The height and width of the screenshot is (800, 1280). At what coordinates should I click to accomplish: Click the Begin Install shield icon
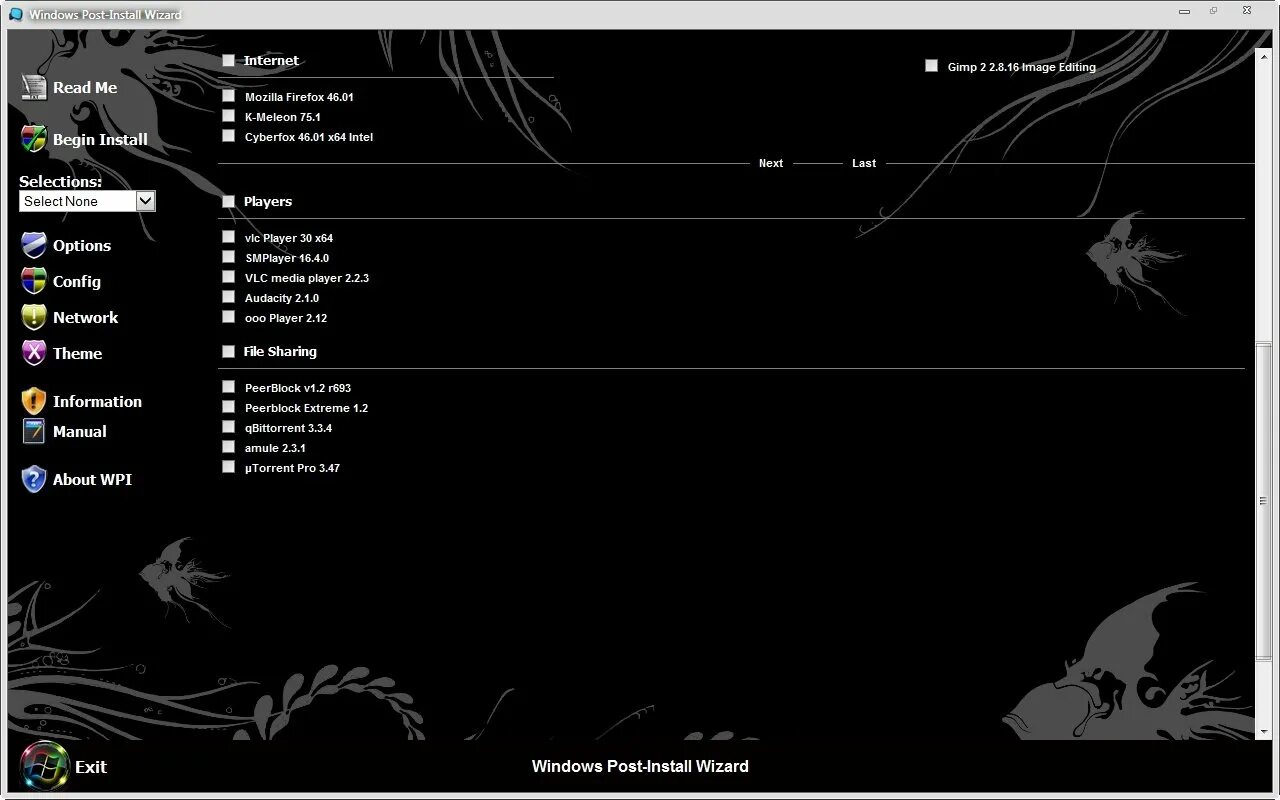pos(34,139)
